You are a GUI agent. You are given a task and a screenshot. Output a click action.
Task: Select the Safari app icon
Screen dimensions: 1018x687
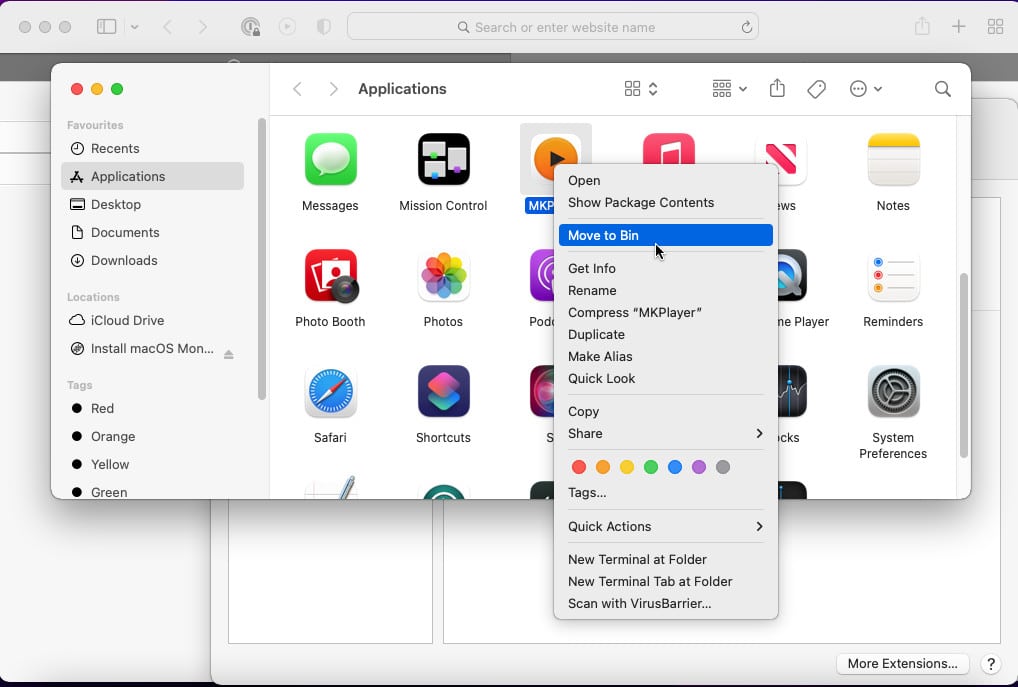(x=330, y=392)
